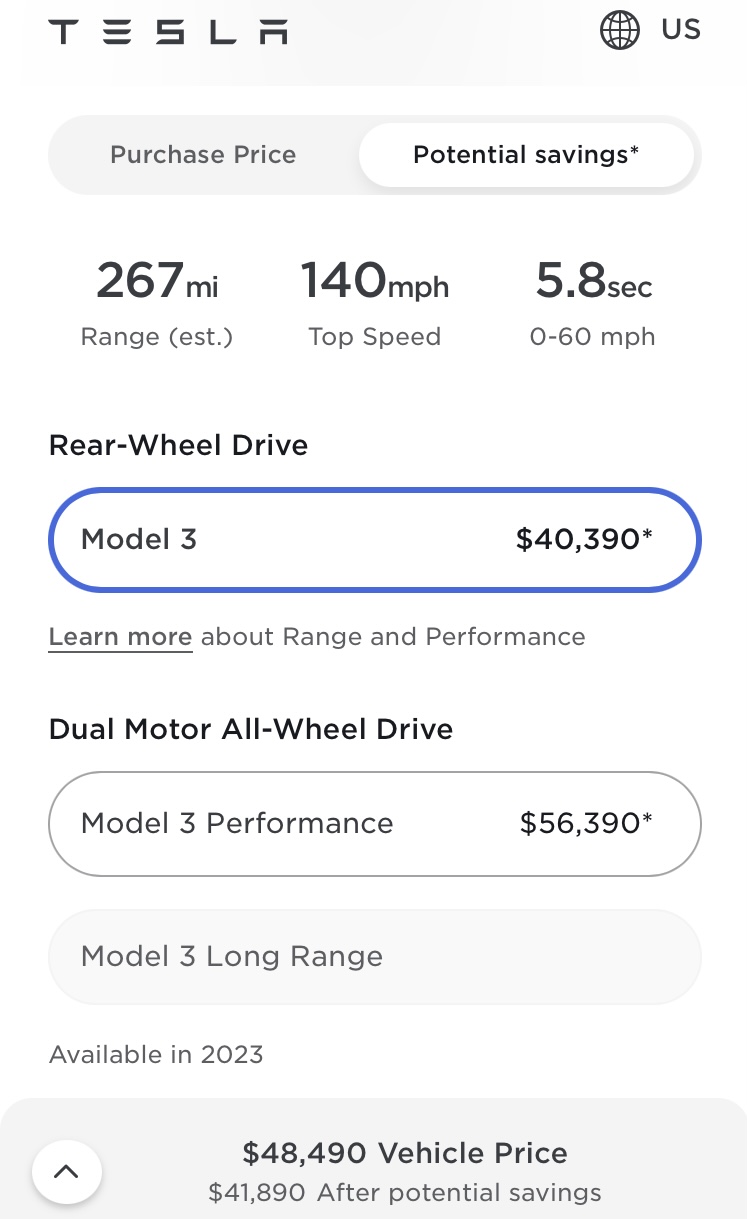
Task: Select Model 3 Performance option
Action: (375, 824)
